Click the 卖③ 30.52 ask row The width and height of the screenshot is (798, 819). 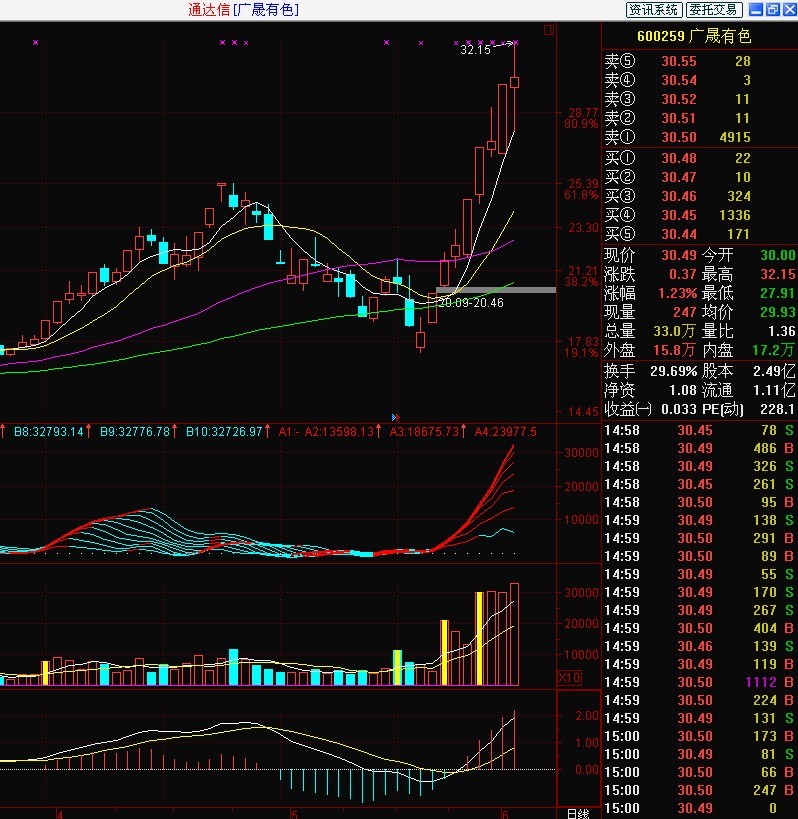click(x=677, y=99)
